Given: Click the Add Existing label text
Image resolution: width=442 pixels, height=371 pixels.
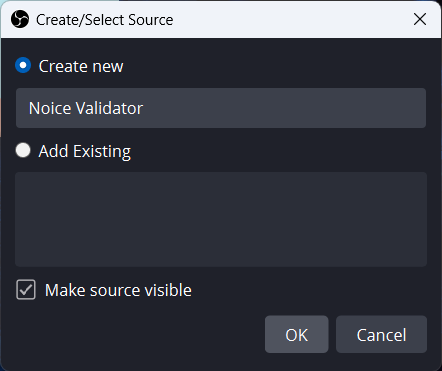Looking at the screenshot, I should (85, 151).
